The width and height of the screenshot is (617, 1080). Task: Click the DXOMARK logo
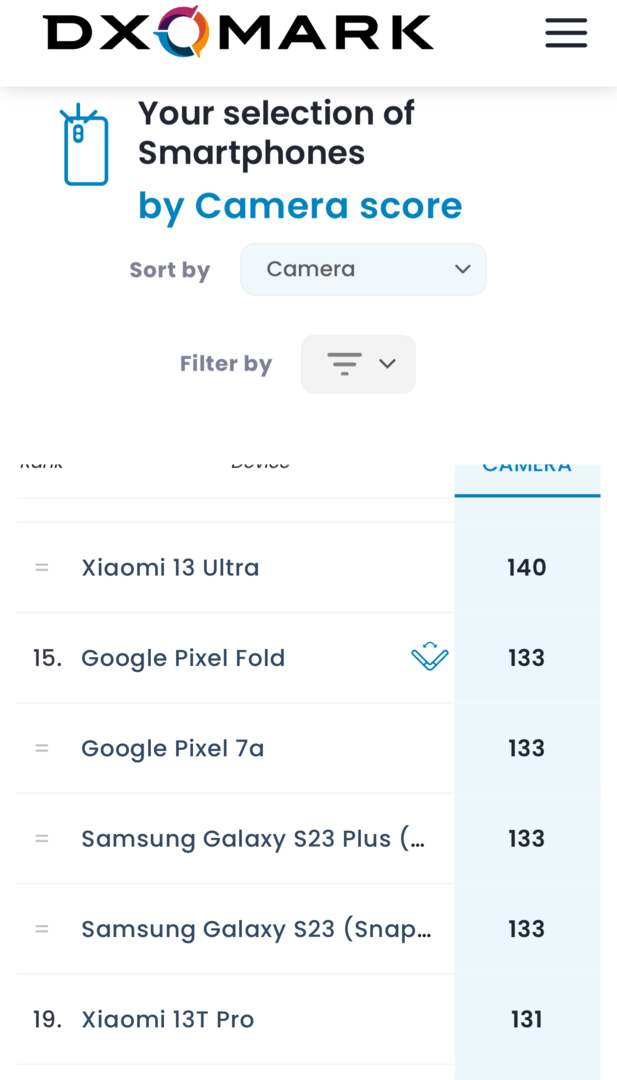coord(239,32)
